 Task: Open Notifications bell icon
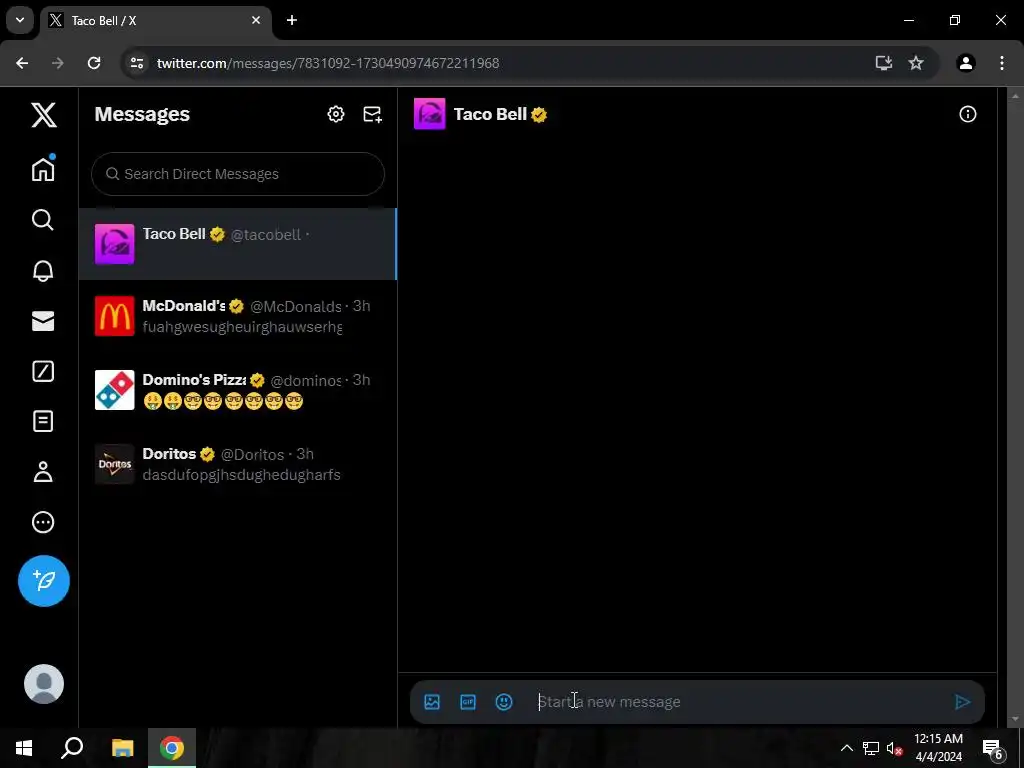tap(43, 270)
